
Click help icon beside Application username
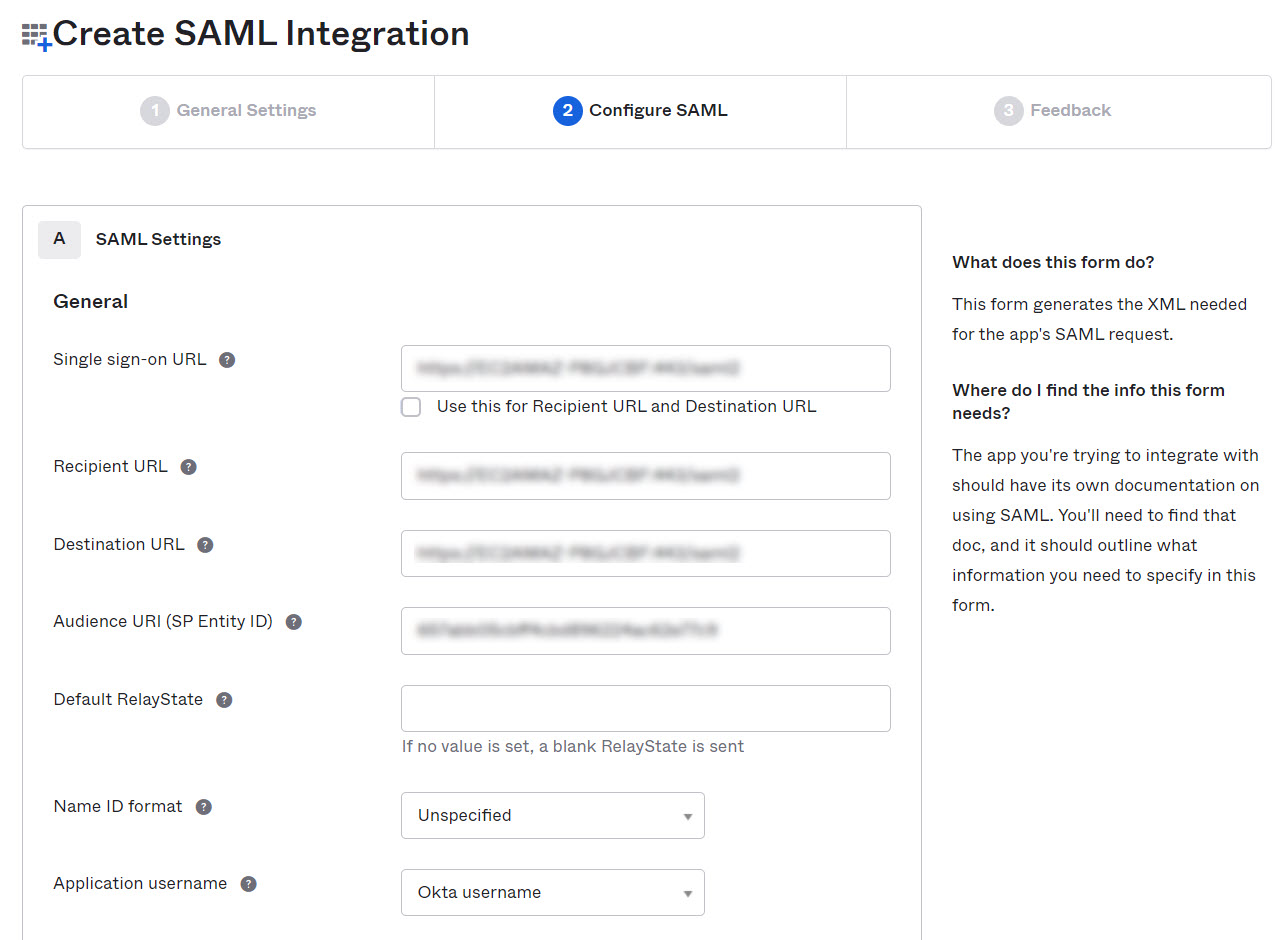pos(248,884)
